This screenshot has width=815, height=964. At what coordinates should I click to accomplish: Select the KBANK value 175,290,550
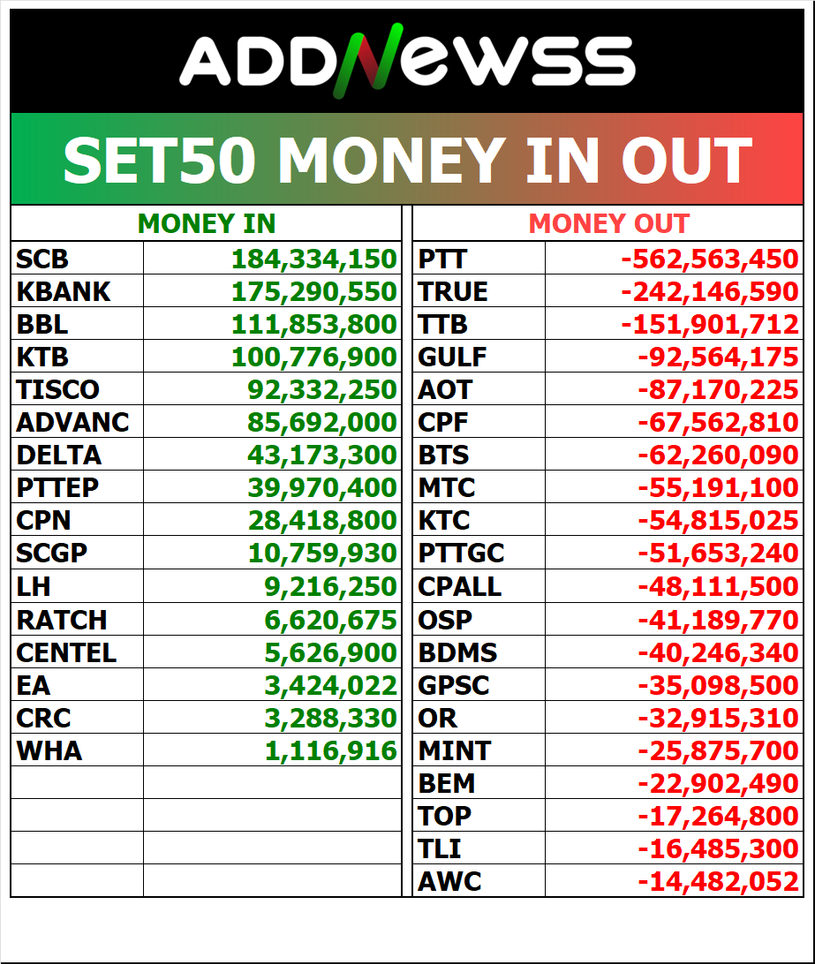click(x=314, y=292)
